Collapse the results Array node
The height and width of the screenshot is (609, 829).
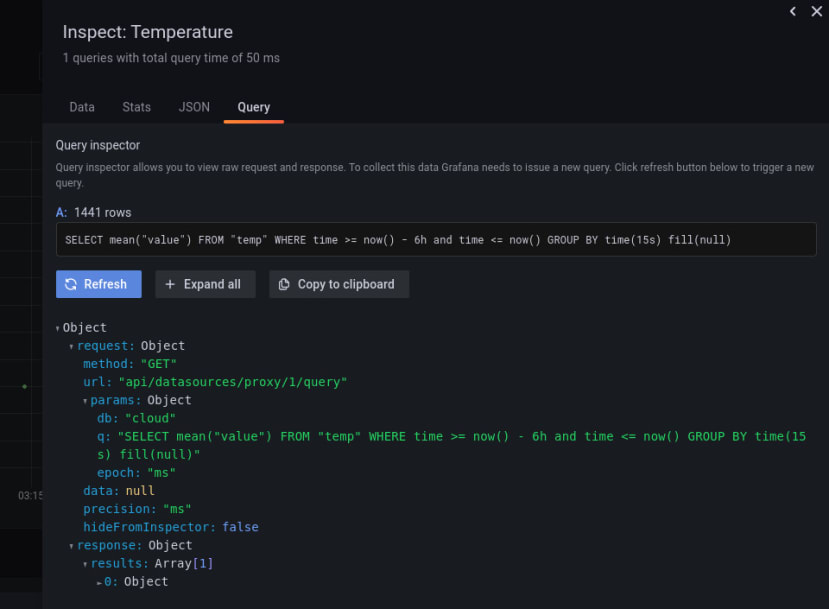point(85,564)
